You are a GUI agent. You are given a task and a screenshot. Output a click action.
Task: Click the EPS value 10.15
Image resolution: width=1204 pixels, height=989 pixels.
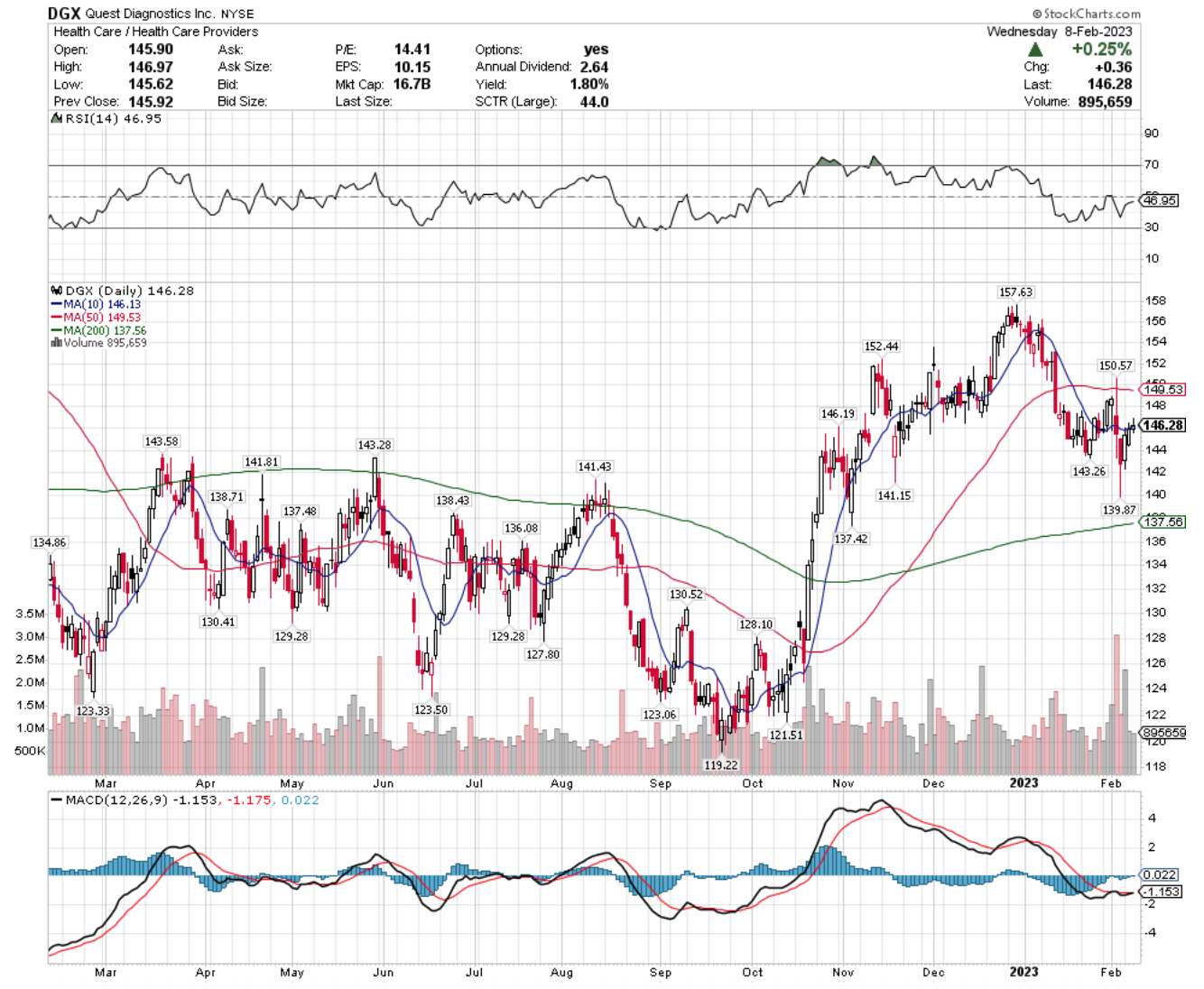pyautogui.click(x=412, y=67)
